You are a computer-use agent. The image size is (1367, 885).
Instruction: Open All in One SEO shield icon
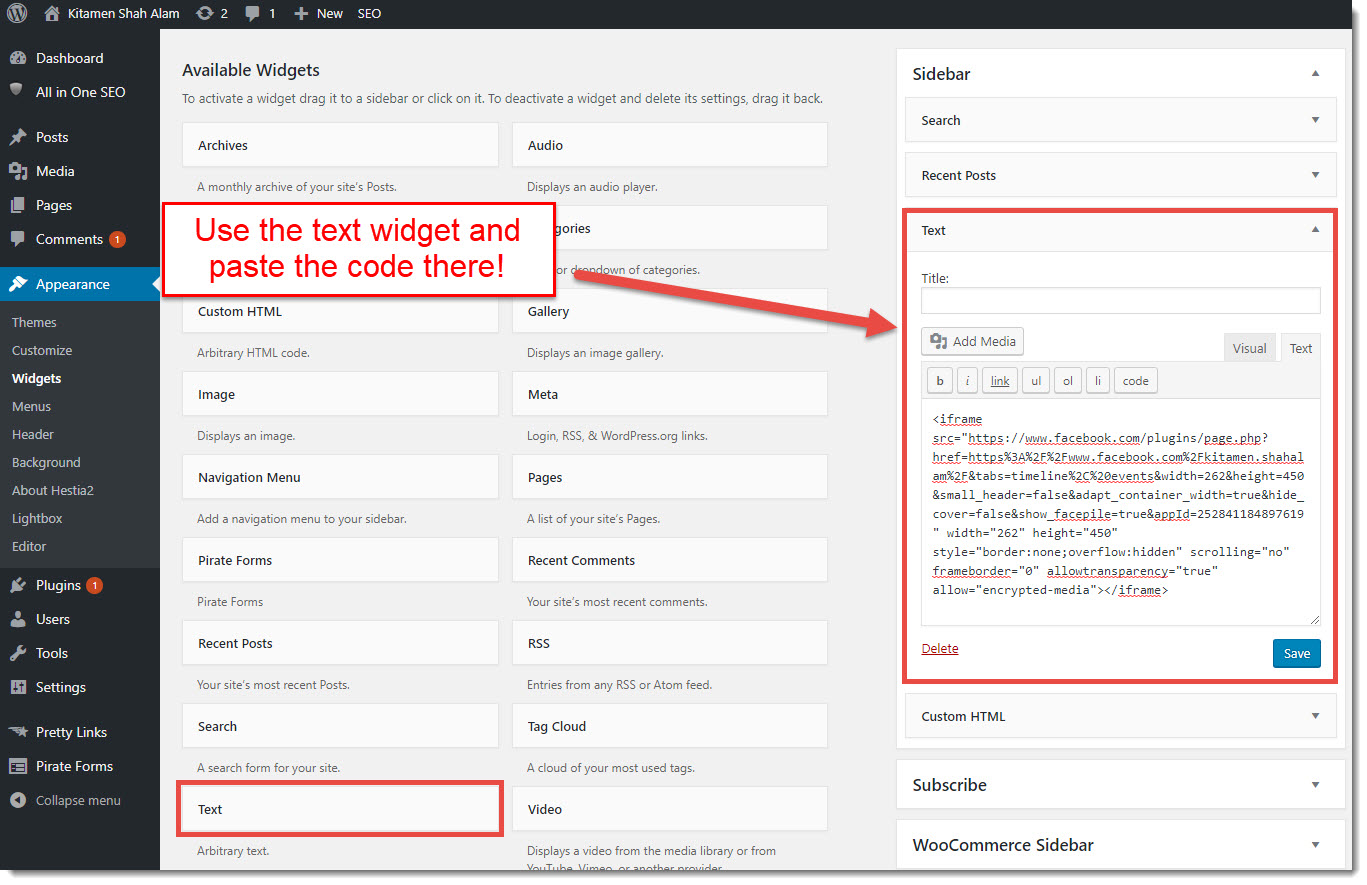[17, 91]
